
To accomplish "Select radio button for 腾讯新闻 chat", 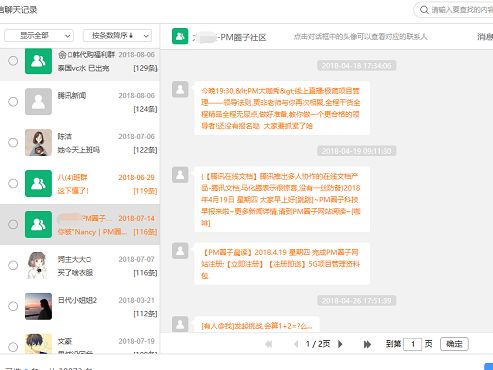I will coord(13,102).
